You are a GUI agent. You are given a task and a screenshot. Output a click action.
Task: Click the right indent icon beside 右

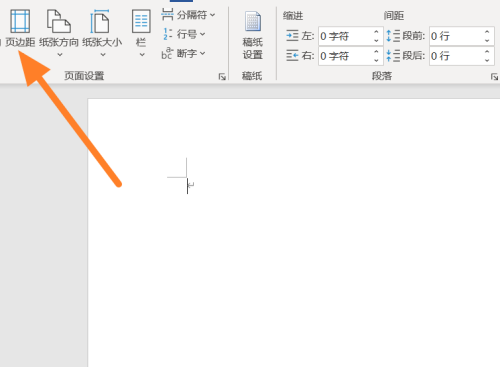(x=292, y=56)
